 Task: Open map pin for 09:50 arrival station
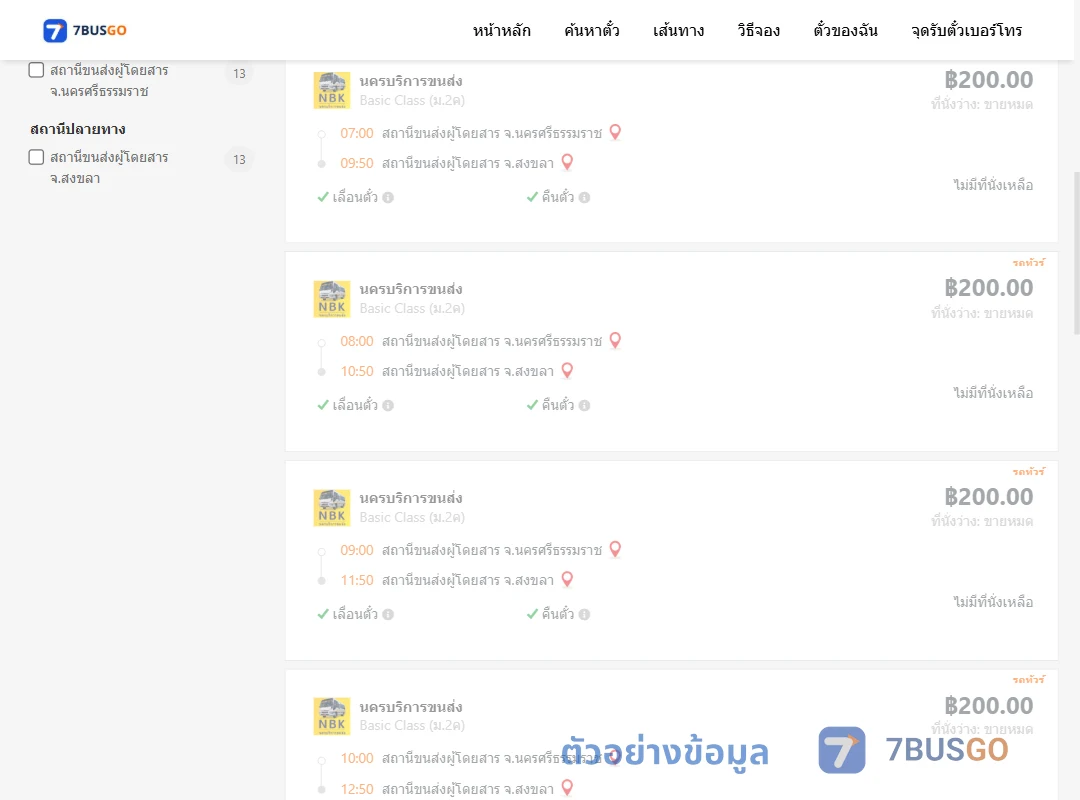567,163
